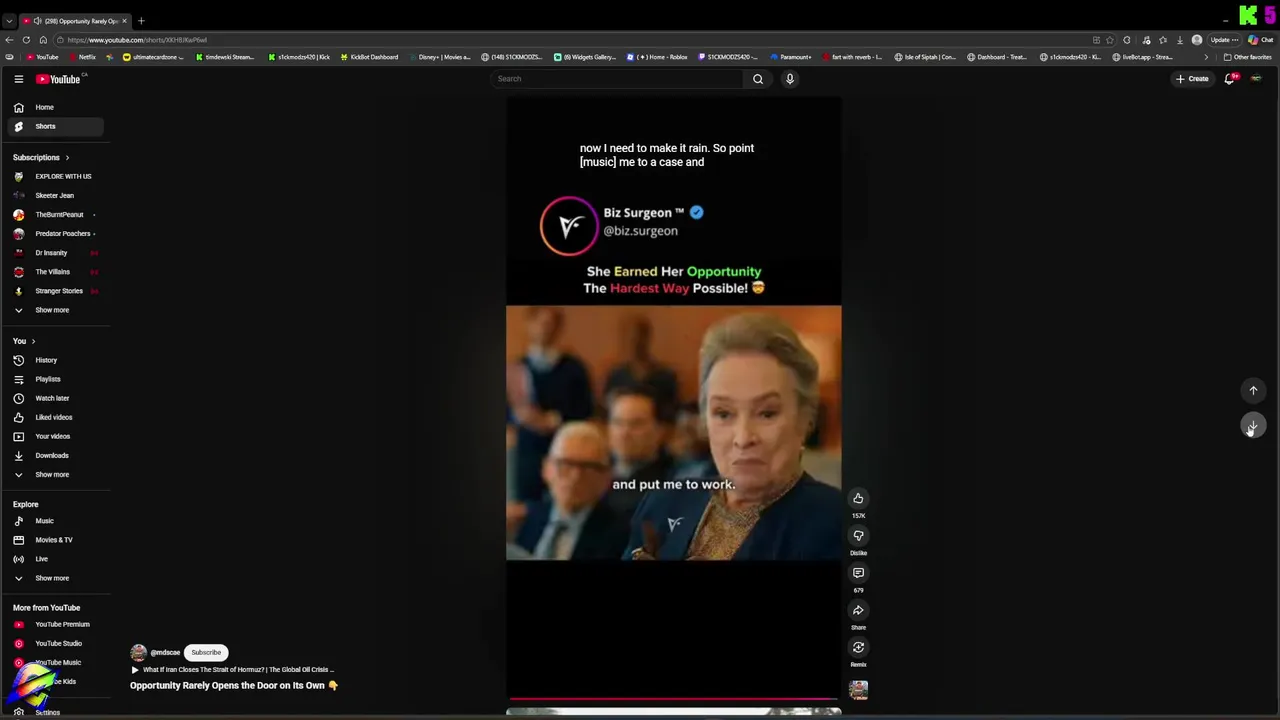Click the Create button
Viewport: 1280px width, 720px height.
tap(1192, 79)
